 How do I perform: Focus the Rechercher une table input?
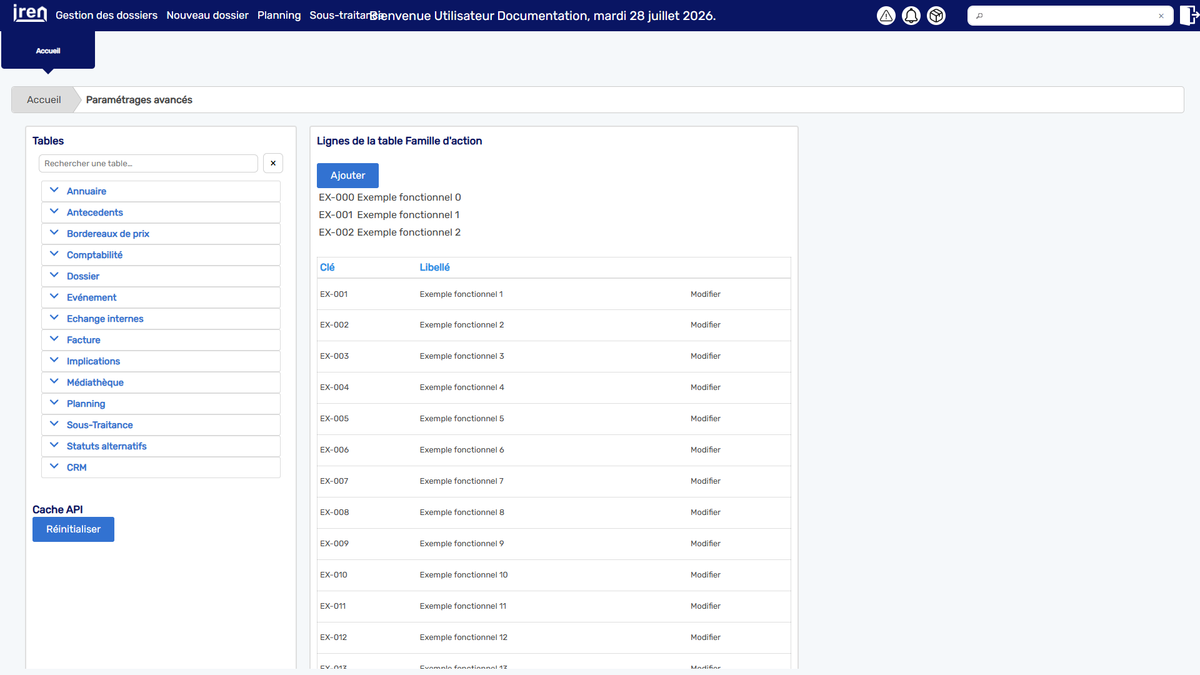pyautogui.click(x=148, y=163)
